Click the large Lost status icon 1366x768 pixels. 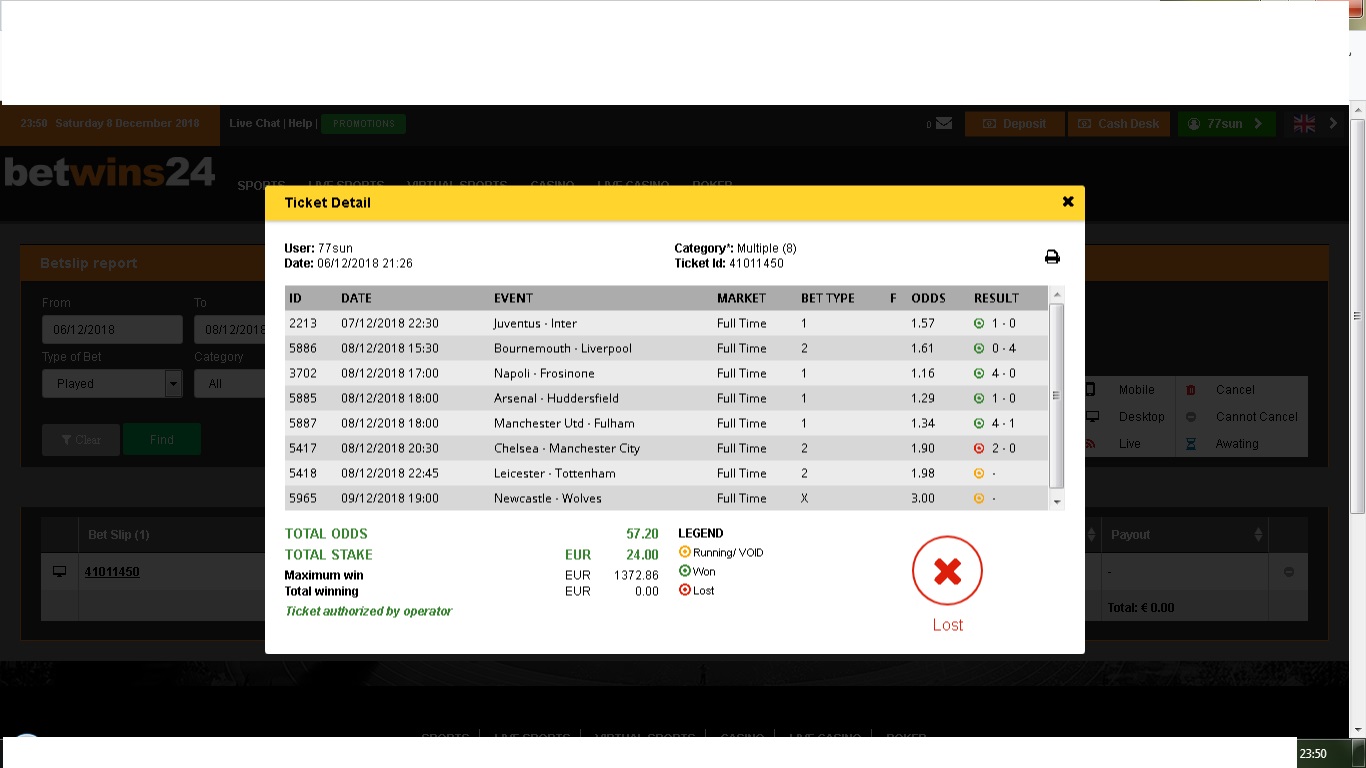coord(947,571)
